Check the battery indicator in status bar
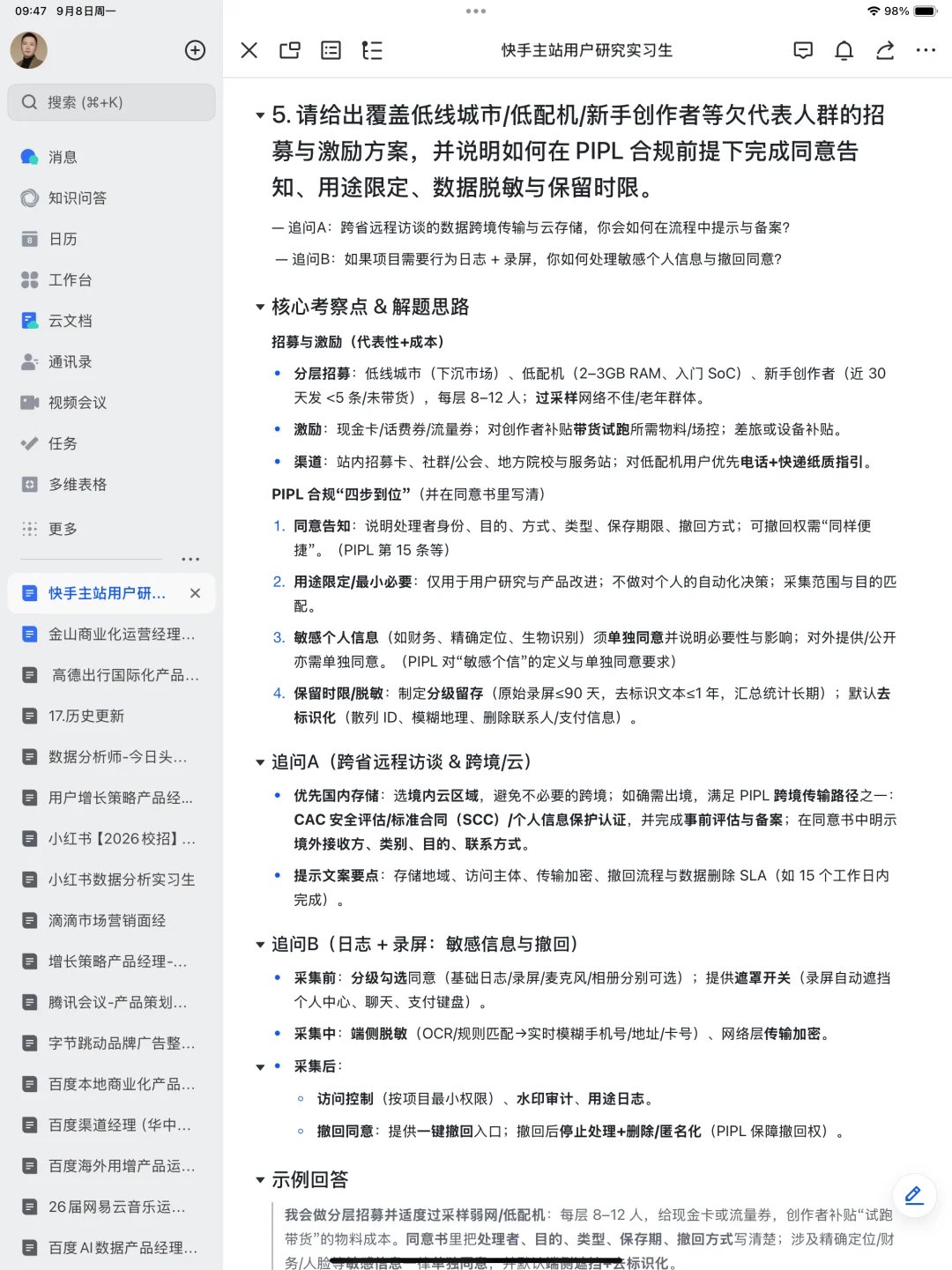 tap(926, 11)
